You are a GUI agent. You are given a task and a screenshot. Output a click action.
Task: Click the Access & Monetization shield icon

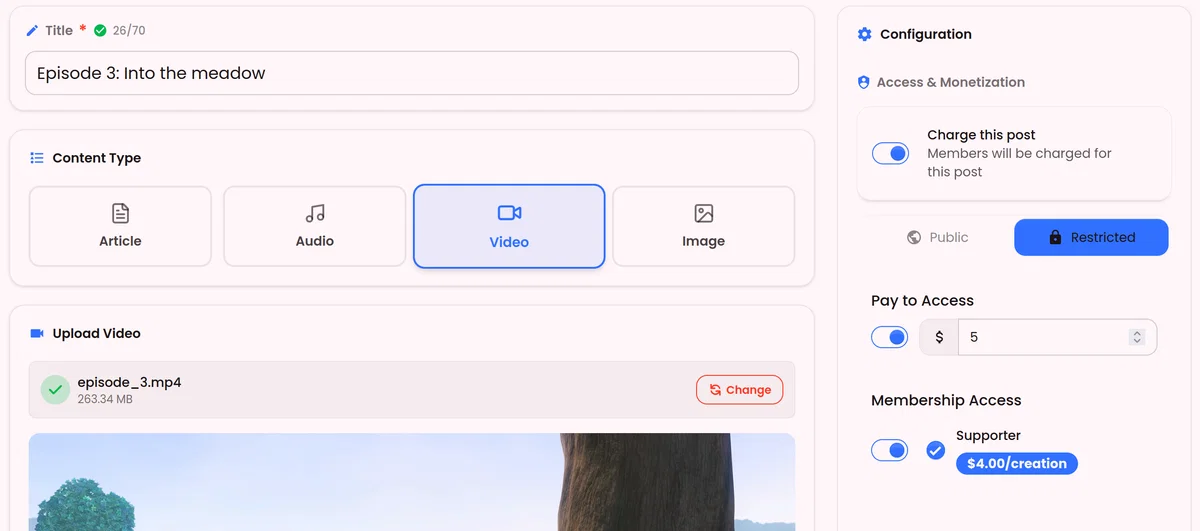point(864,82)
